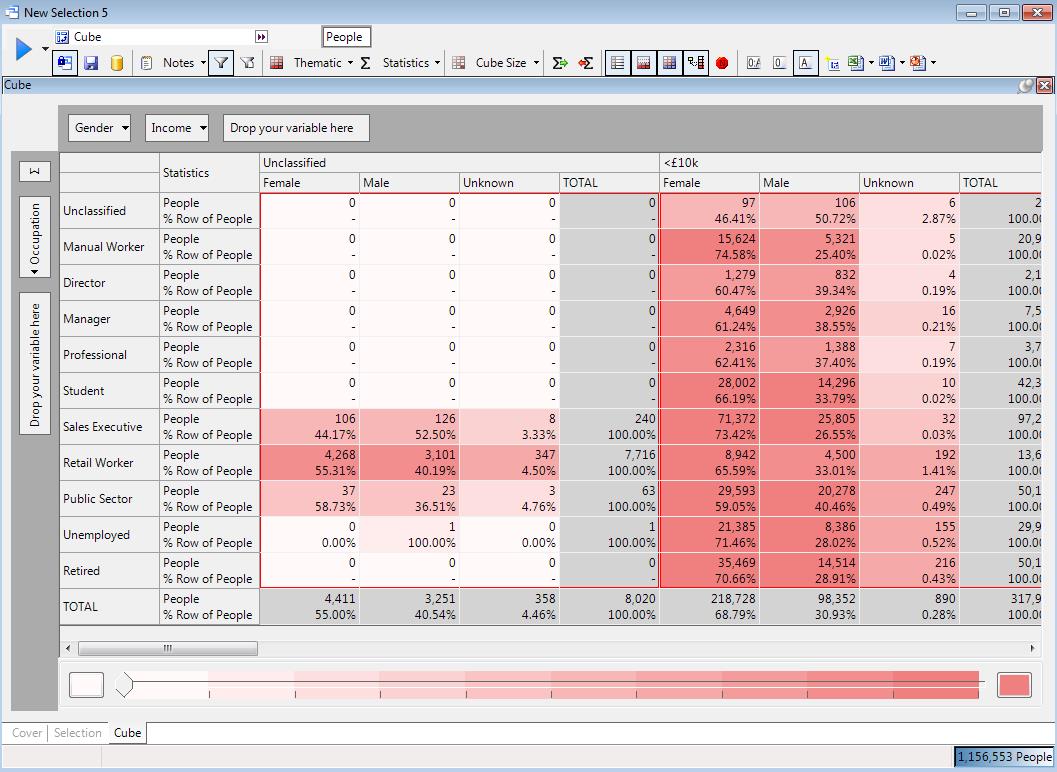
Task: Toggle the funnel filter button
Action: (x=221, y=63)
